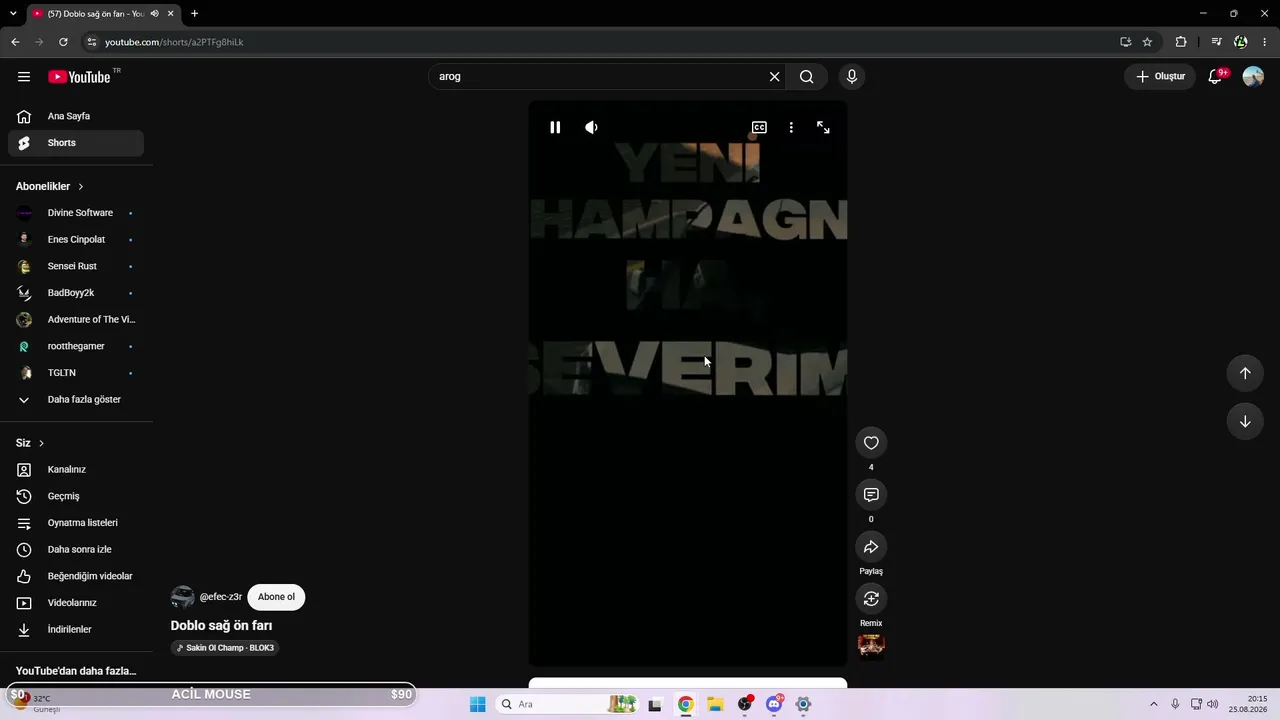The height and width of the screenshot is (720, 1280).
Task: Open İndirilenler in the sidebar
Action: pyautogui.click(x=76, y=630)
